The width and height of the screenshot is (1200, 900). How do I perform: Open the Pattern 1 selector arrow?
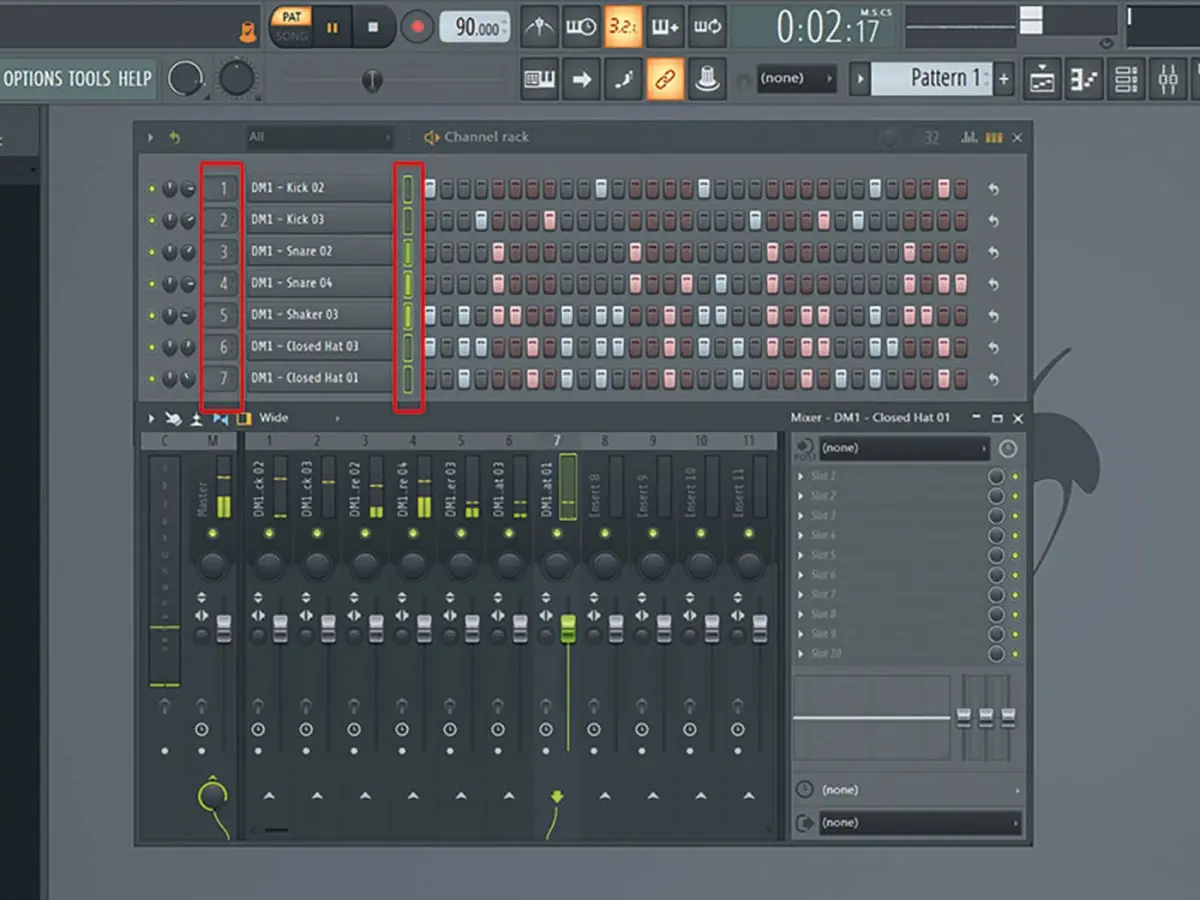860,79
